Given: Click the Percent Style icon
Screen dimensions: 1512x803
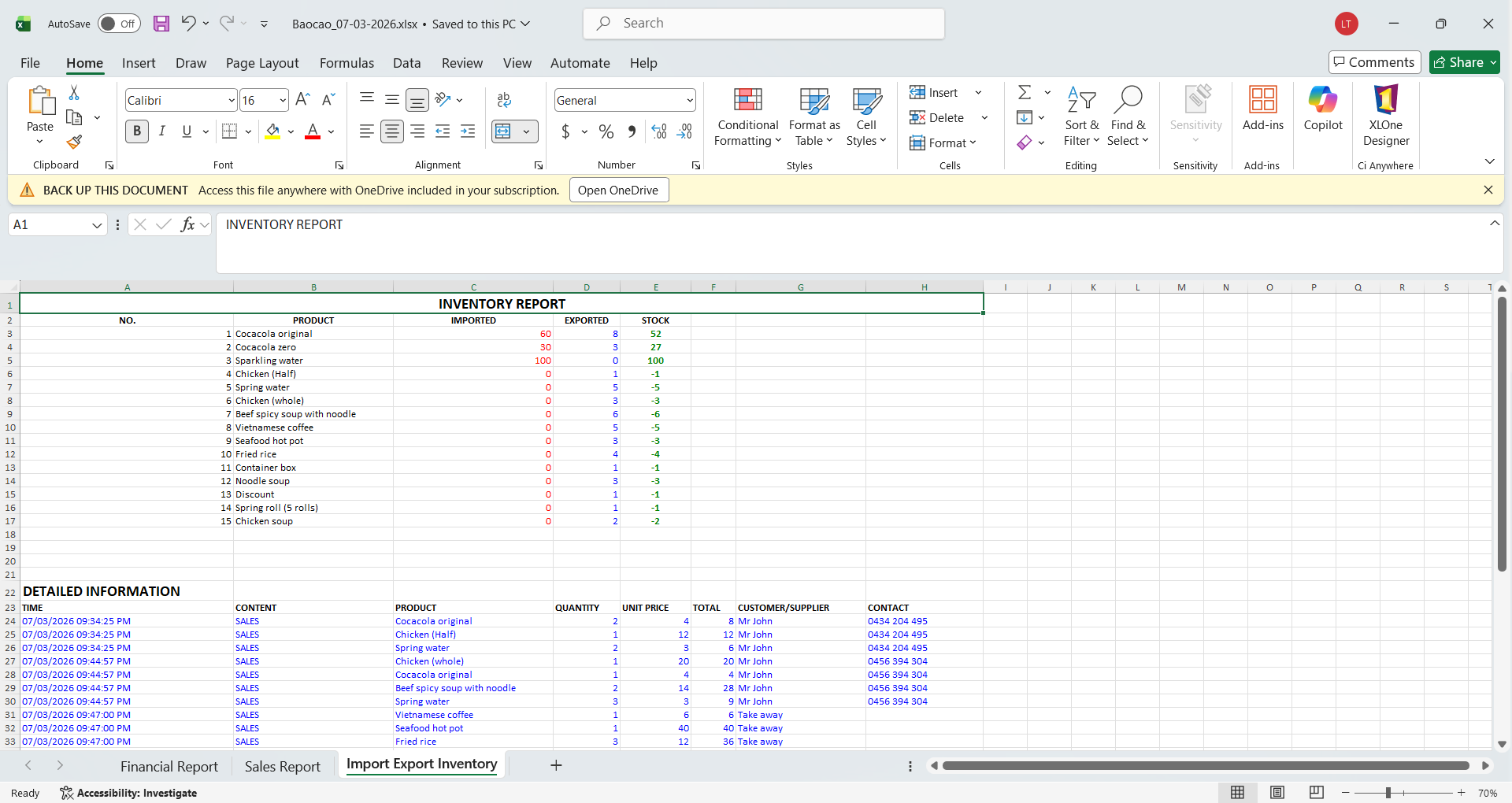Looking at the screenshot, I should coord(606,132).
